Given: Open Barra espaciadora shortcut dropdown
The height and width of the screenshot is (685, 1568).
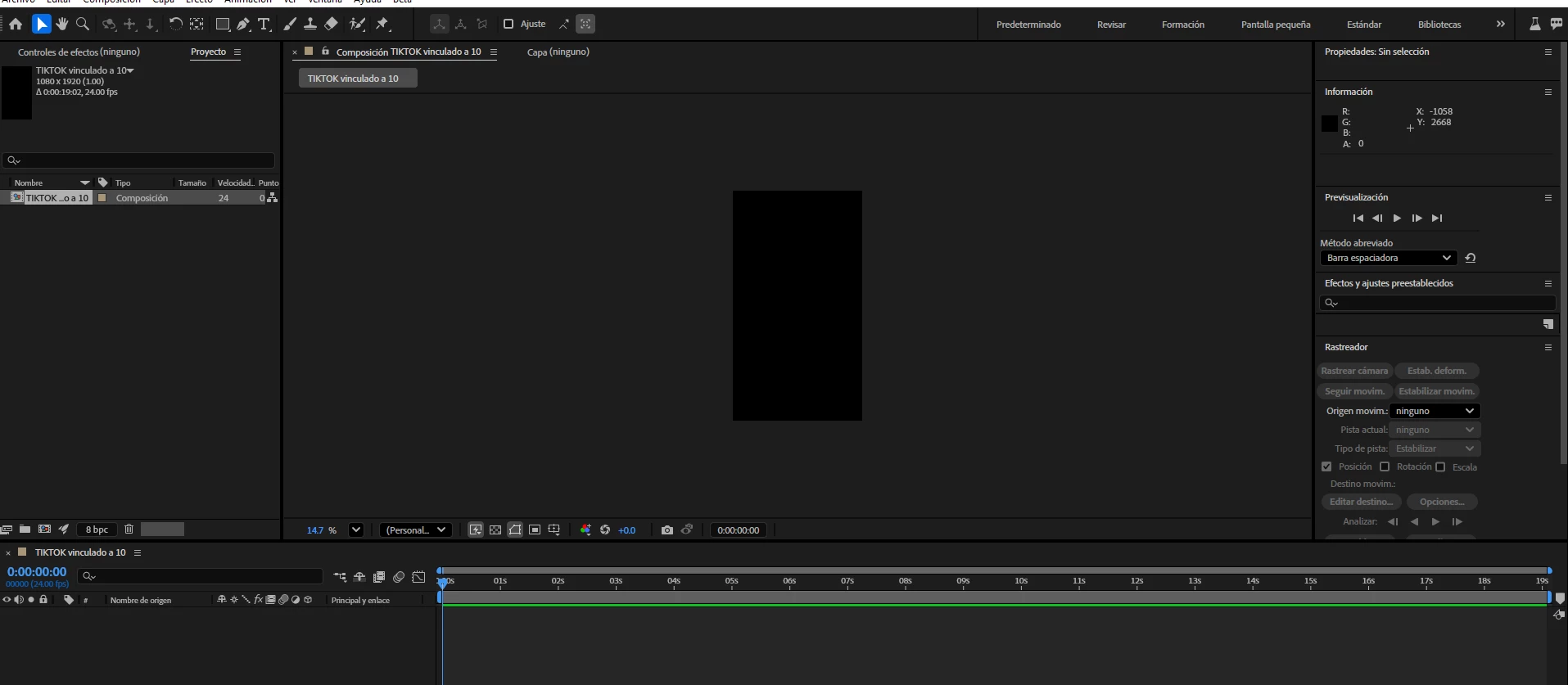Looking at the screenshot, I should click(1388, 258).
